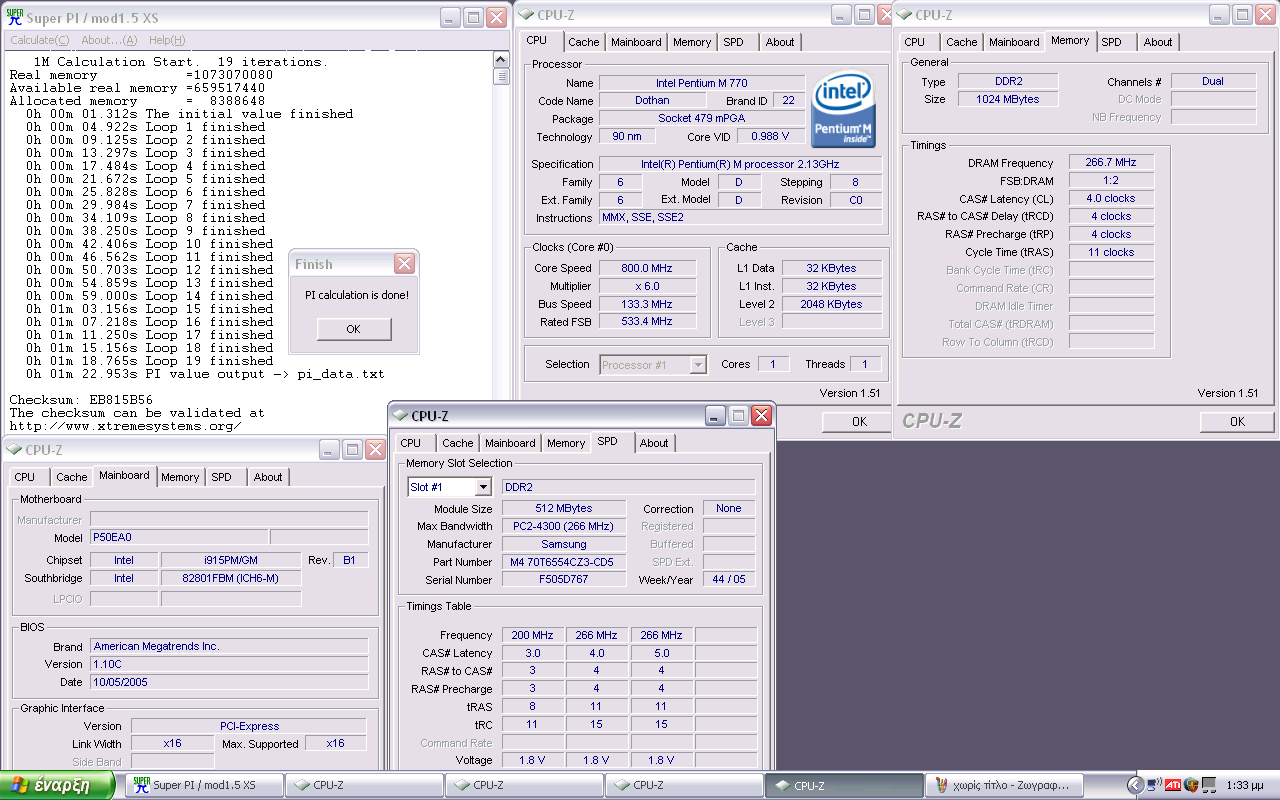
Task: Close the CPU-Z SPD window
Action: (762, 415)
